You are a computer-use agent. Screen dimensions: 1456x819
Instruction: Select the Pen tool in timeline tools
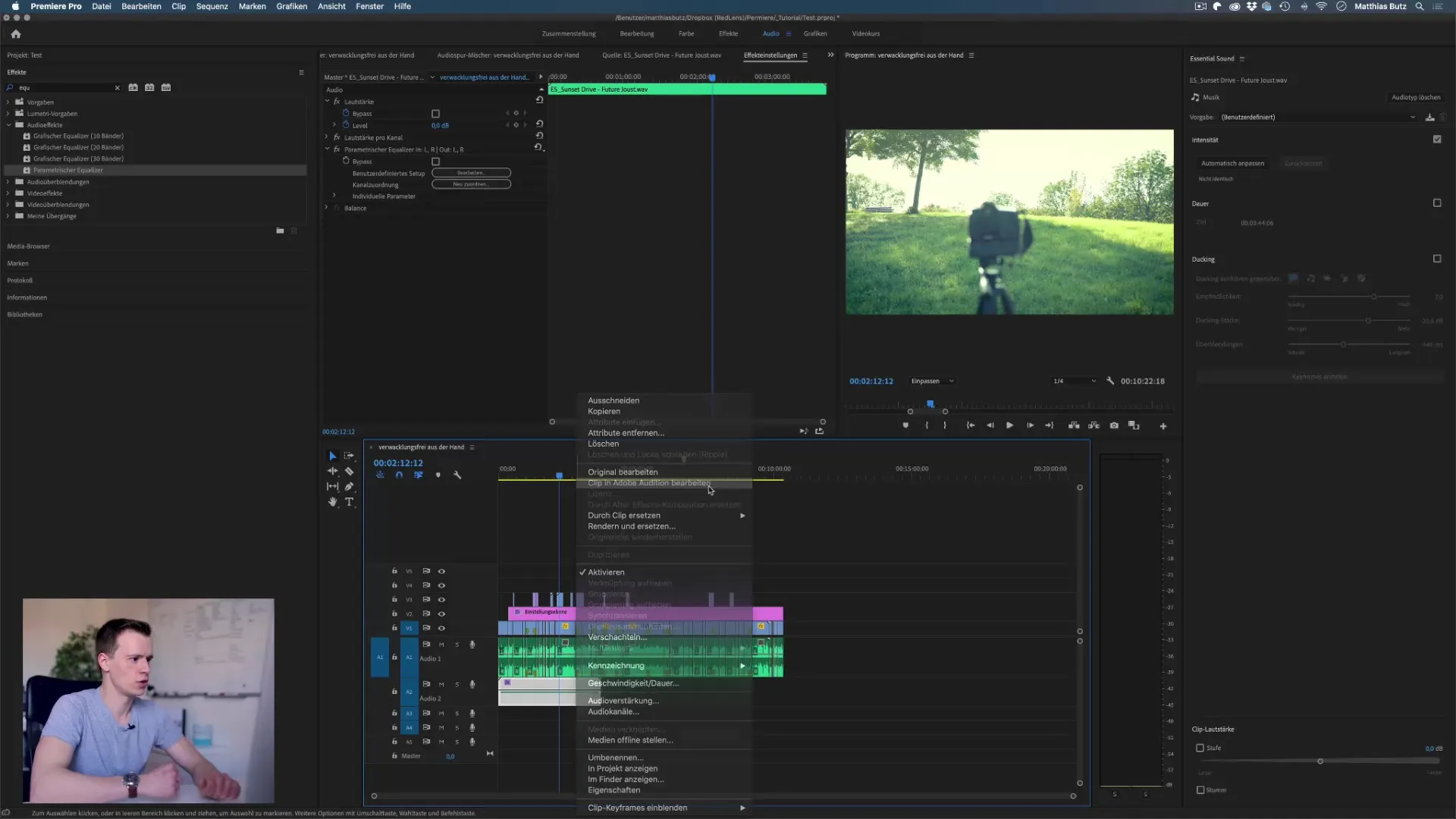point(349,487)
